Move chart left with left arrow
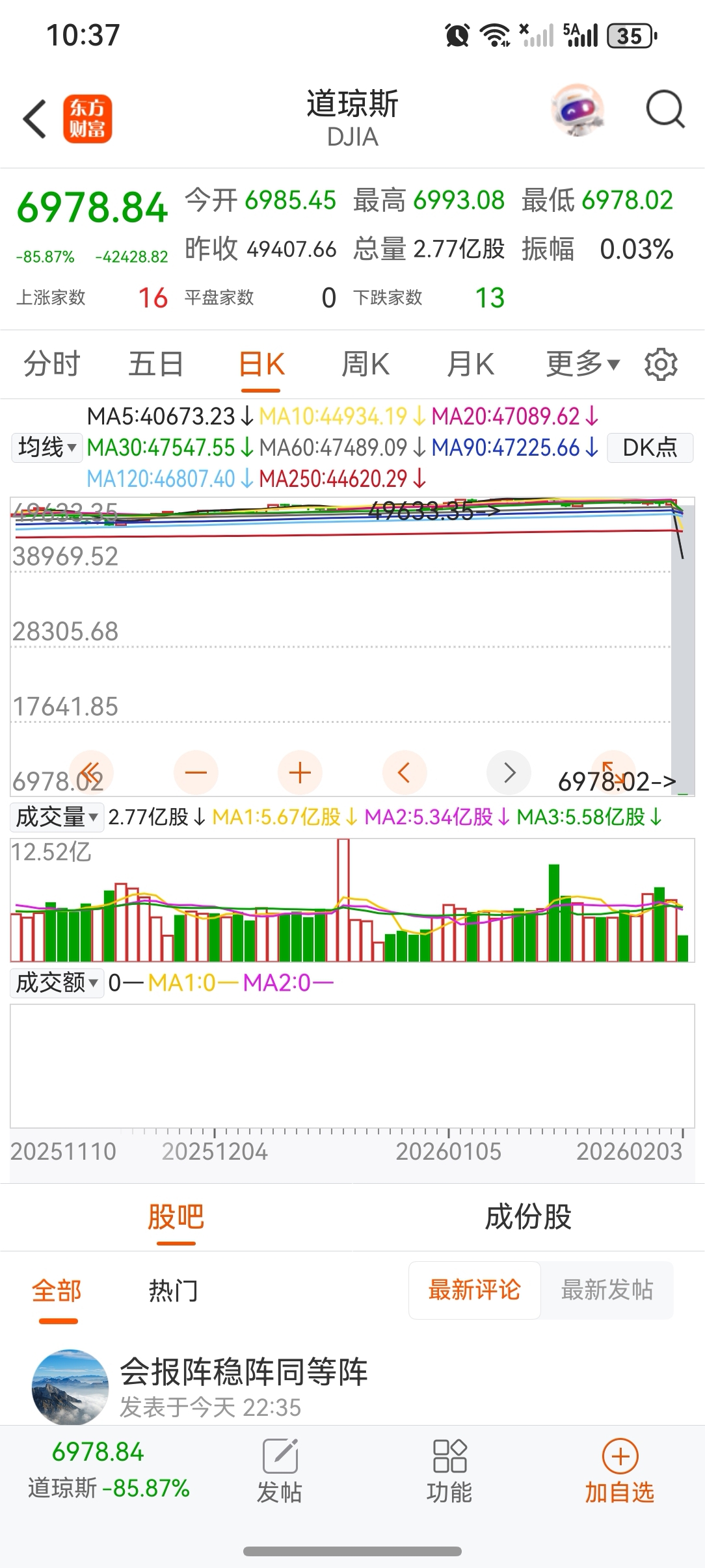The width and height of the screenshot is (705, 1568). [x=405, y=773]
